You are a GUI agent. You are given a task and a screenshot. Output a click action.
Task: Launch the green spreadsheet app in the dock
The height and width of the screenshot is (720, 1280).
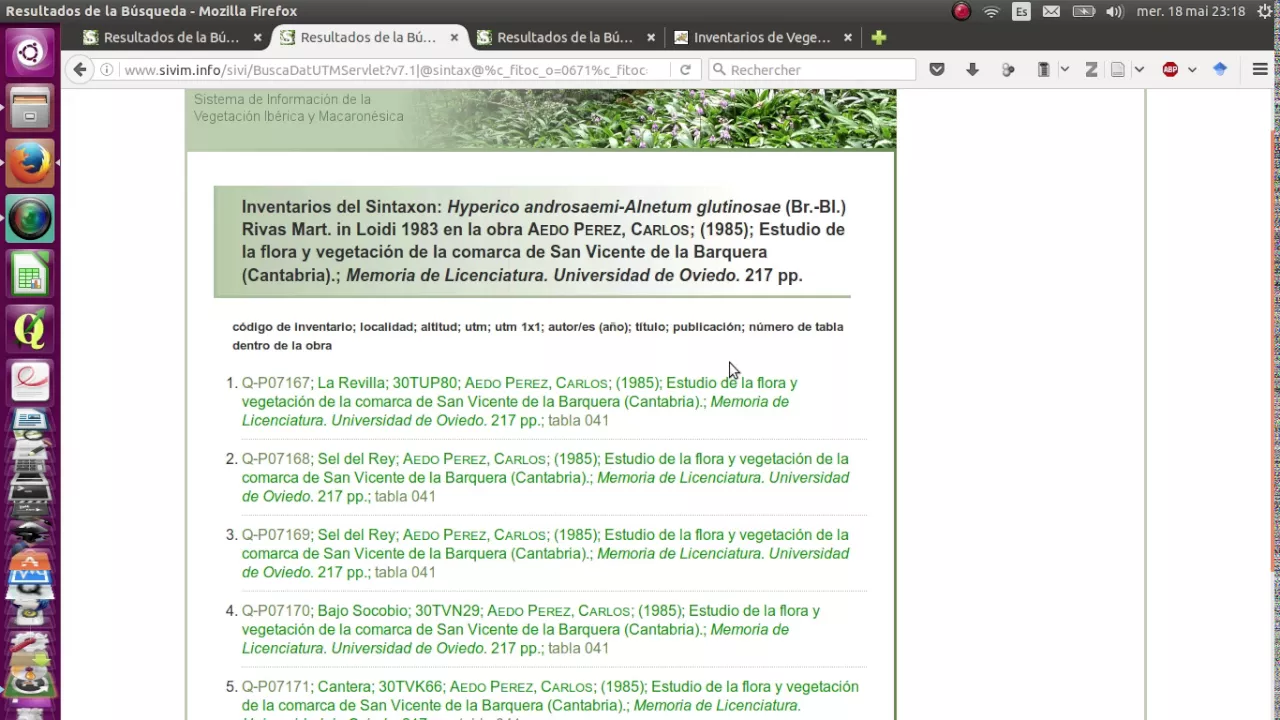coord(29,274)
